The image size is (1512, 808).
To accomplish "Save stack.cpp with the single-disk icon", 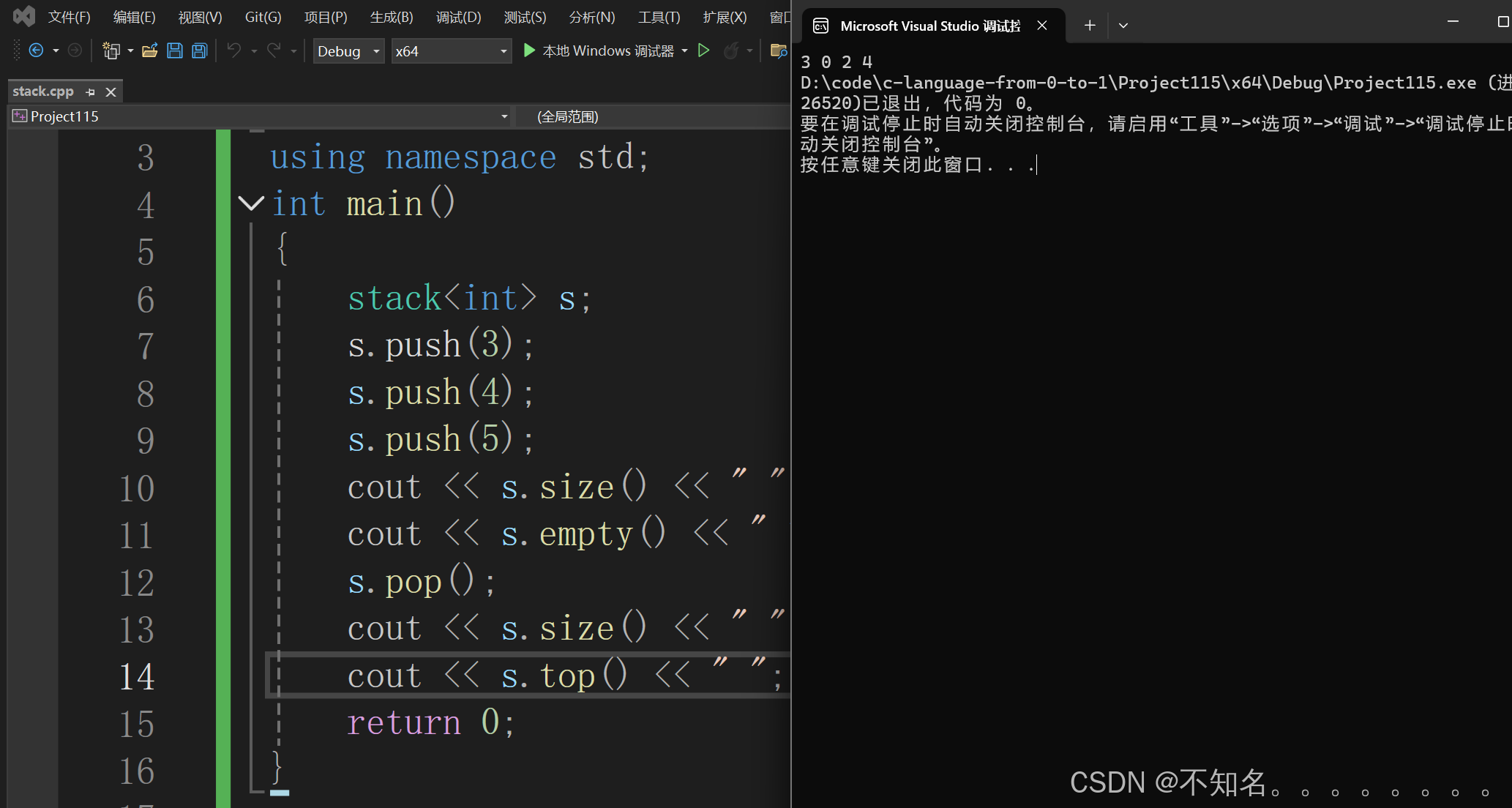I will (x=175, y=50).
